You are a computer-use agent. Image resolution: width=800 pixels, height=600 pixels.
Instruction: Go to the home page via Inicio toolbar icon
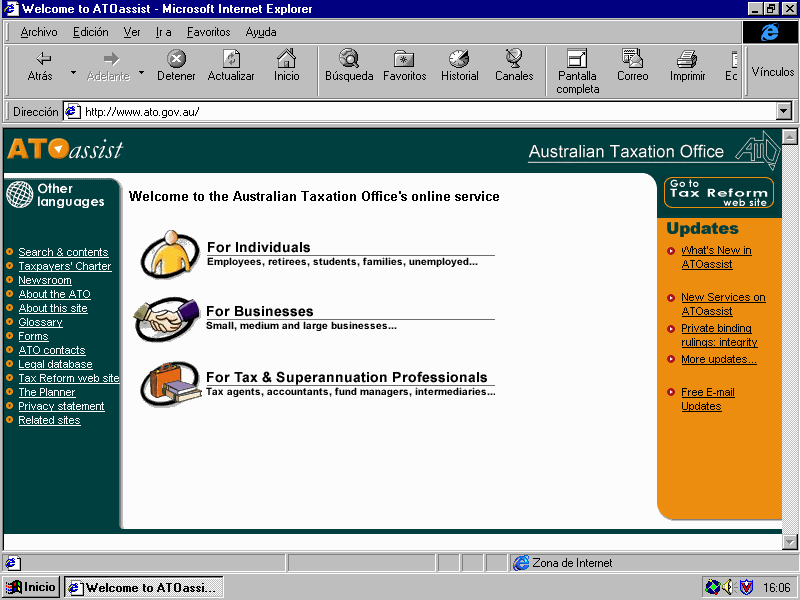(286, 66)
